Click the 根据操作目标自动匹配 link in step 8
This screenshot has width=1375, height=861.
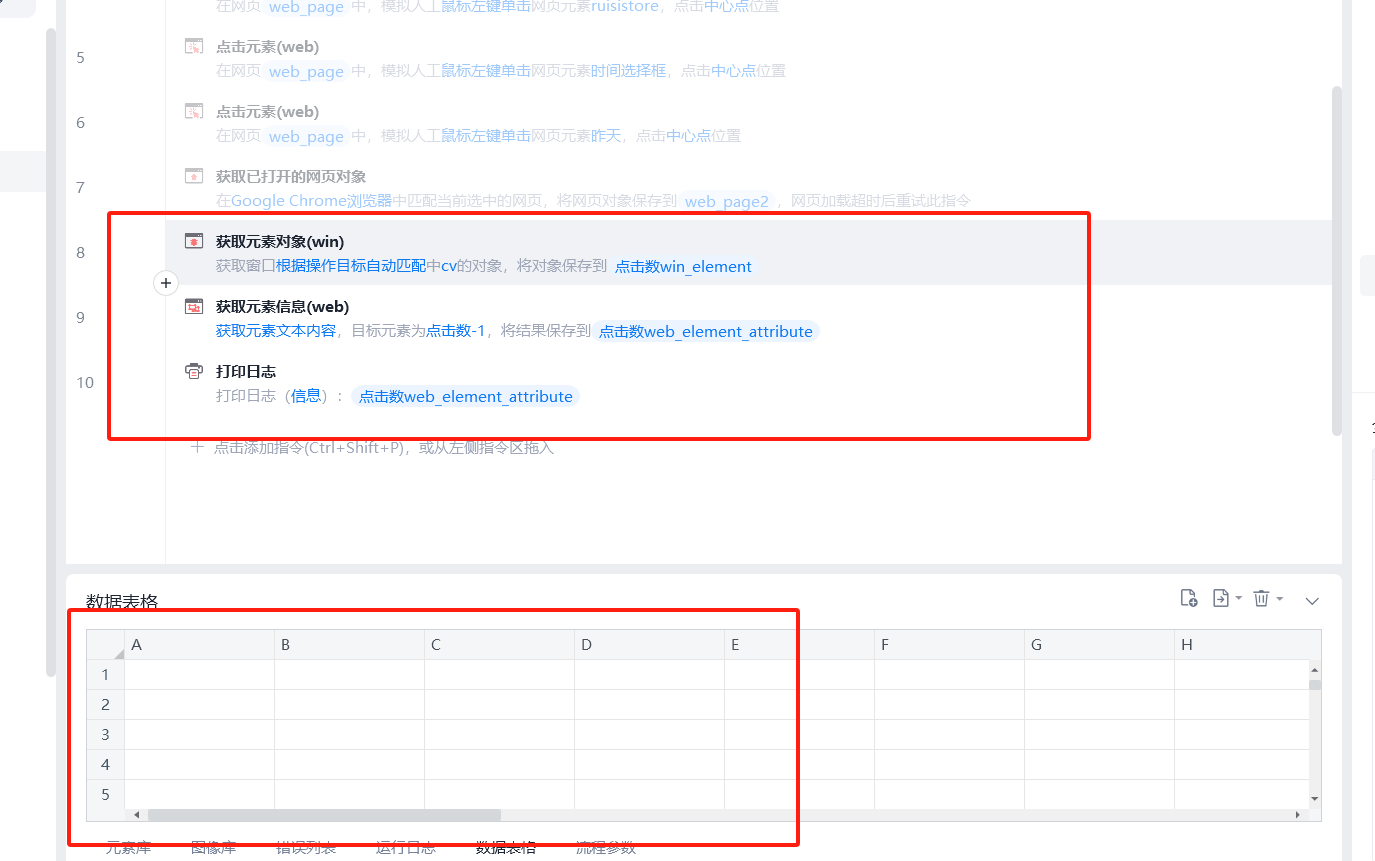[351, 266]
